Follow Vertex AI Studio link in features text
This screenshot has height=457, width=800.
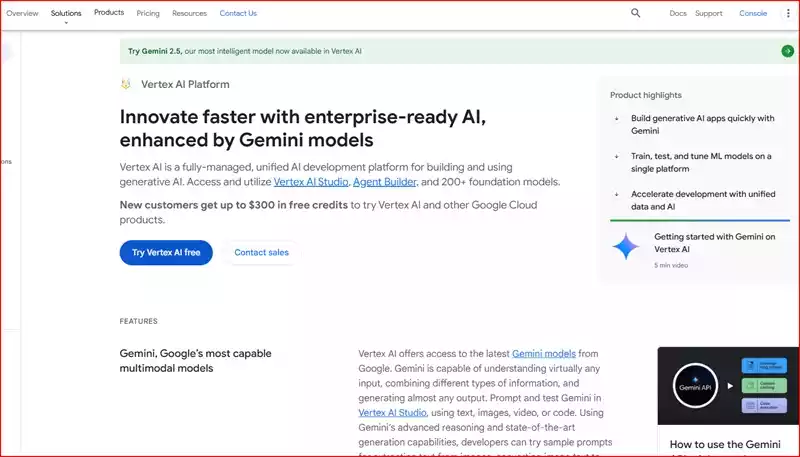[x=392, y=413]
